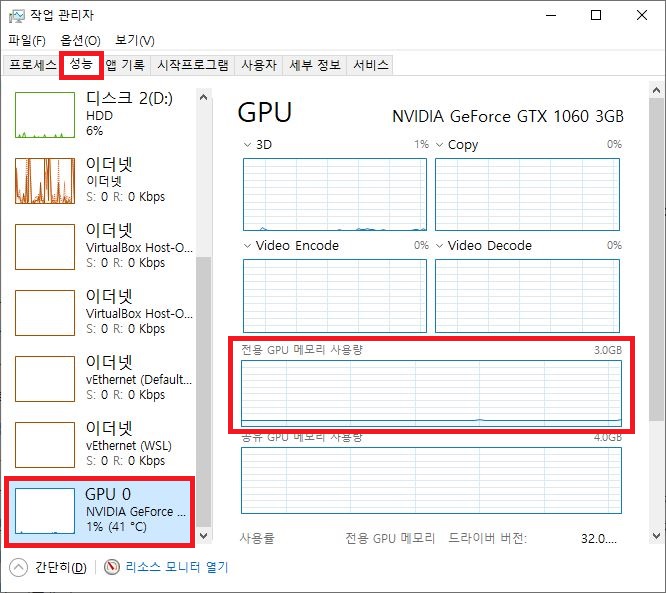Click the 32.0... driver version value
Image resolution: width=666 pixels, height=593 pixels.
[599, 539]
